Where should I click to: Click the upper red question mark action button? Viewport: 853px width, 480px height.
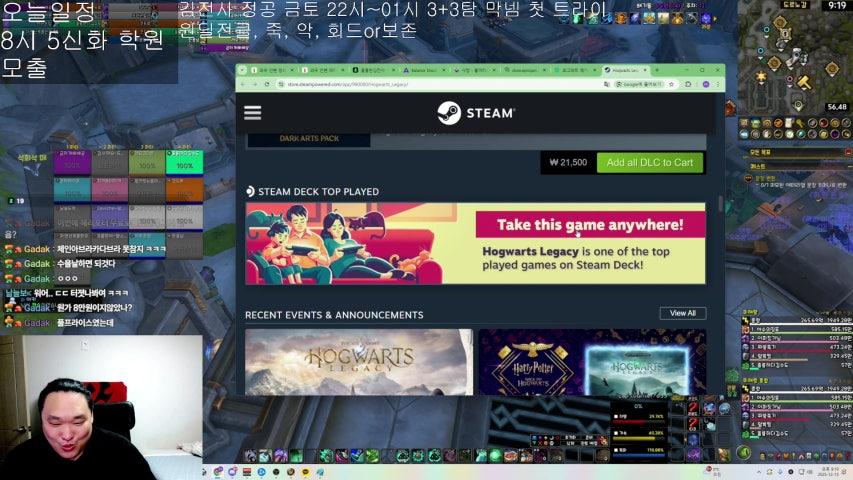pyautogui.click(x=693, y=408)
